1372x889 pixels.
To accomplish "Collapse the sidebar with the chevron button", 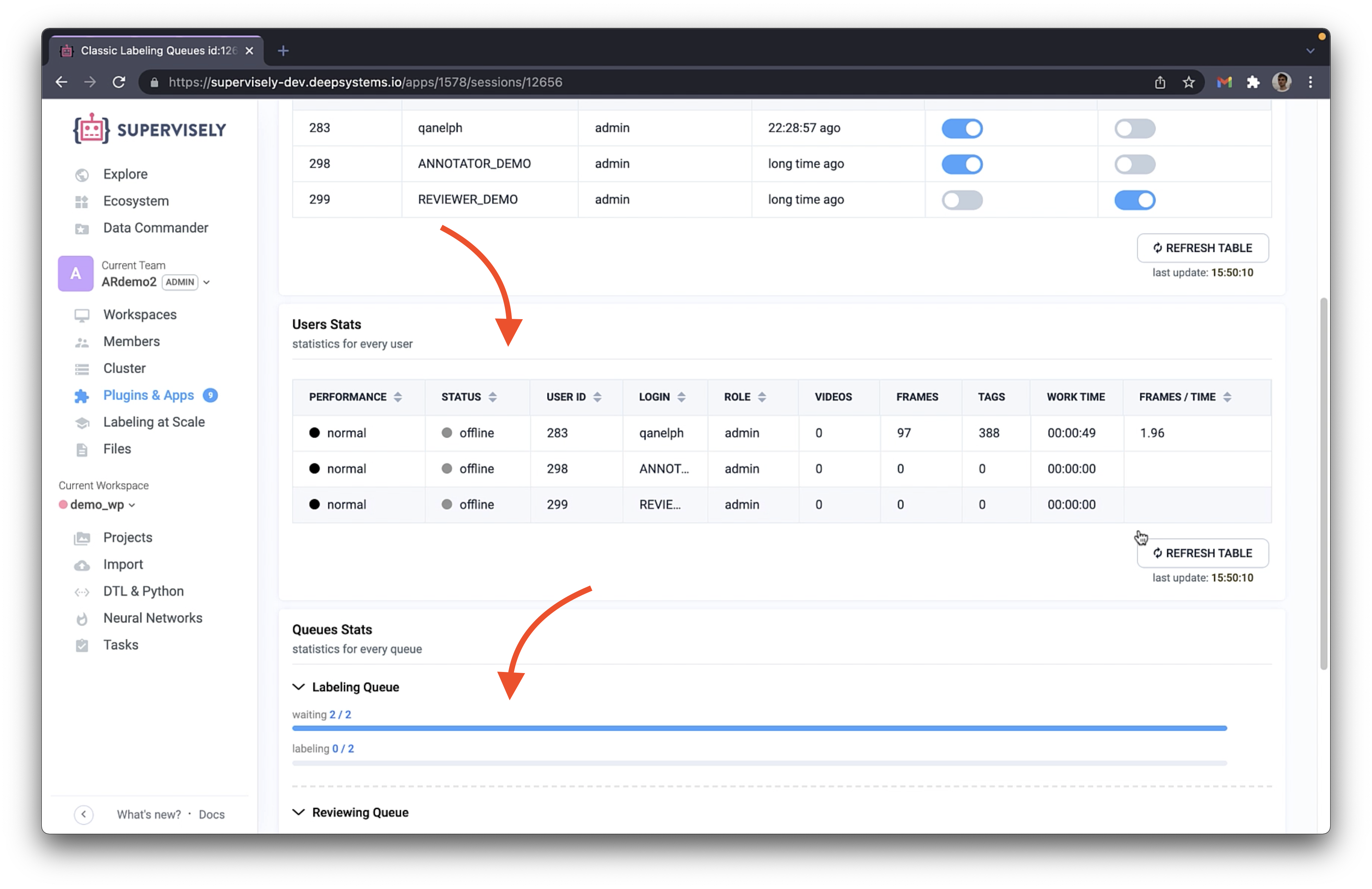I will (x=84, y=815).
